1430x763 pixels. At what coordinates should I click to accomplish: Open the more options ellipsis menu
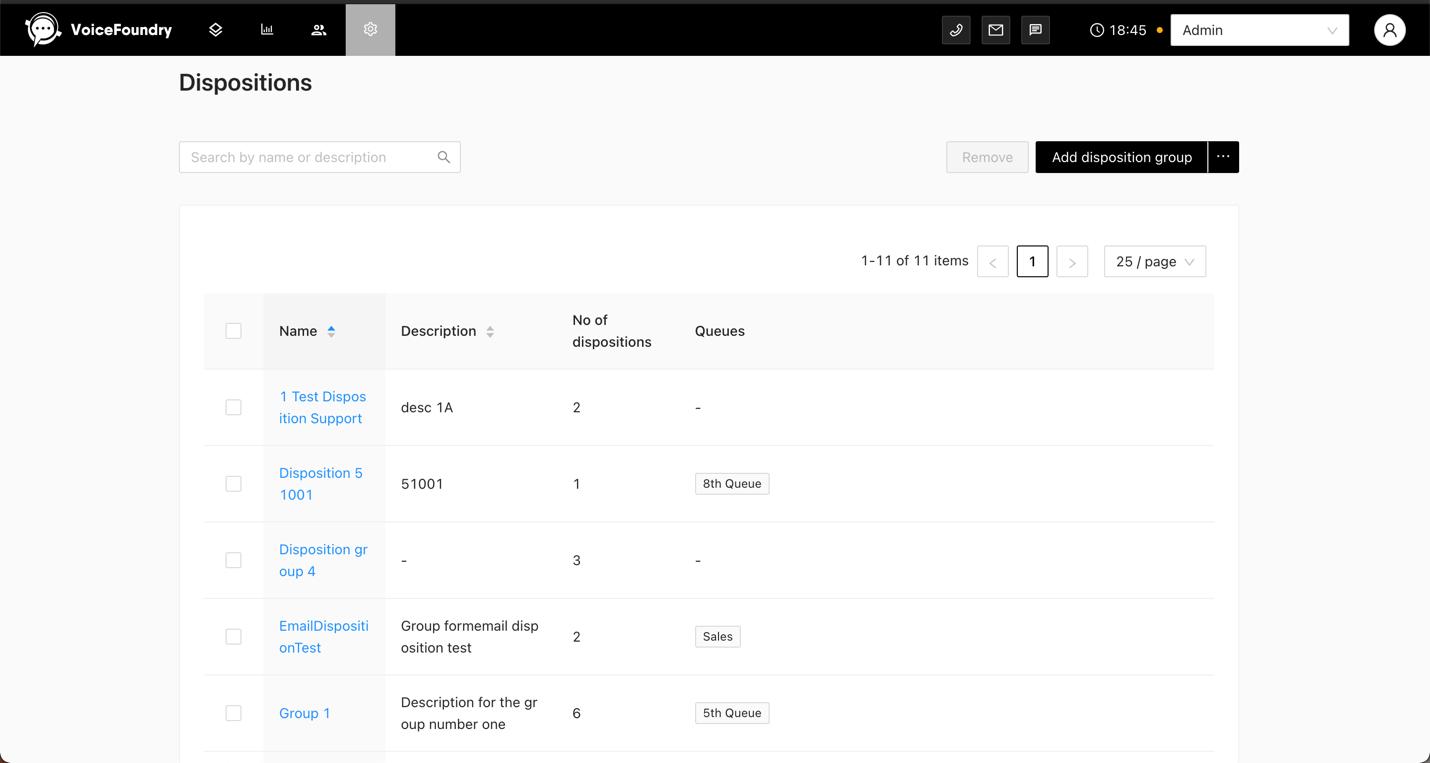click(1223, 157)
